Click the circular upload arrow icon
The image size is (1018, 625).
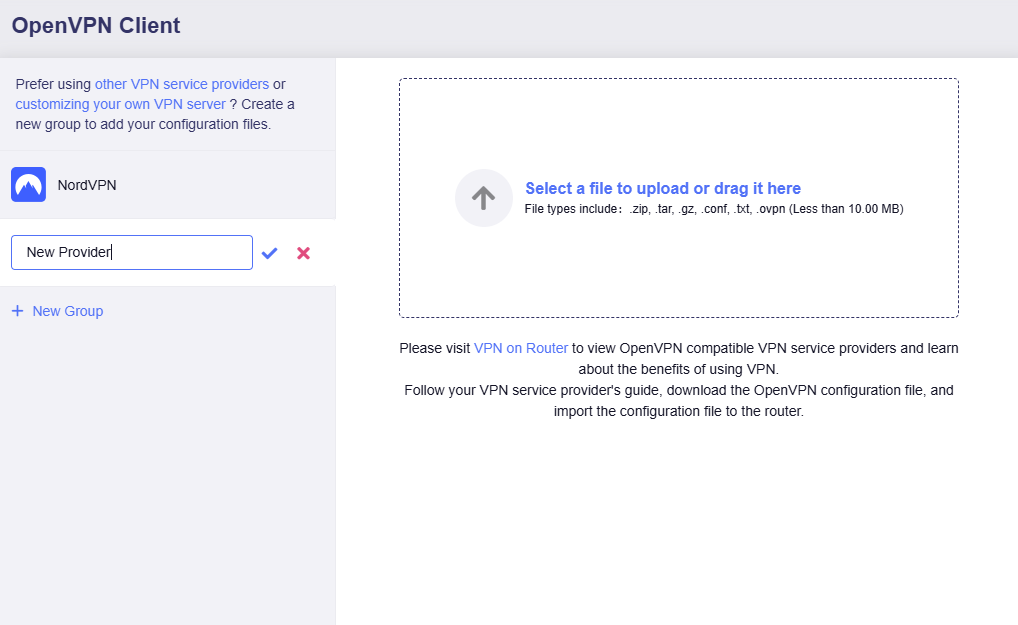(x=483, y=198)
